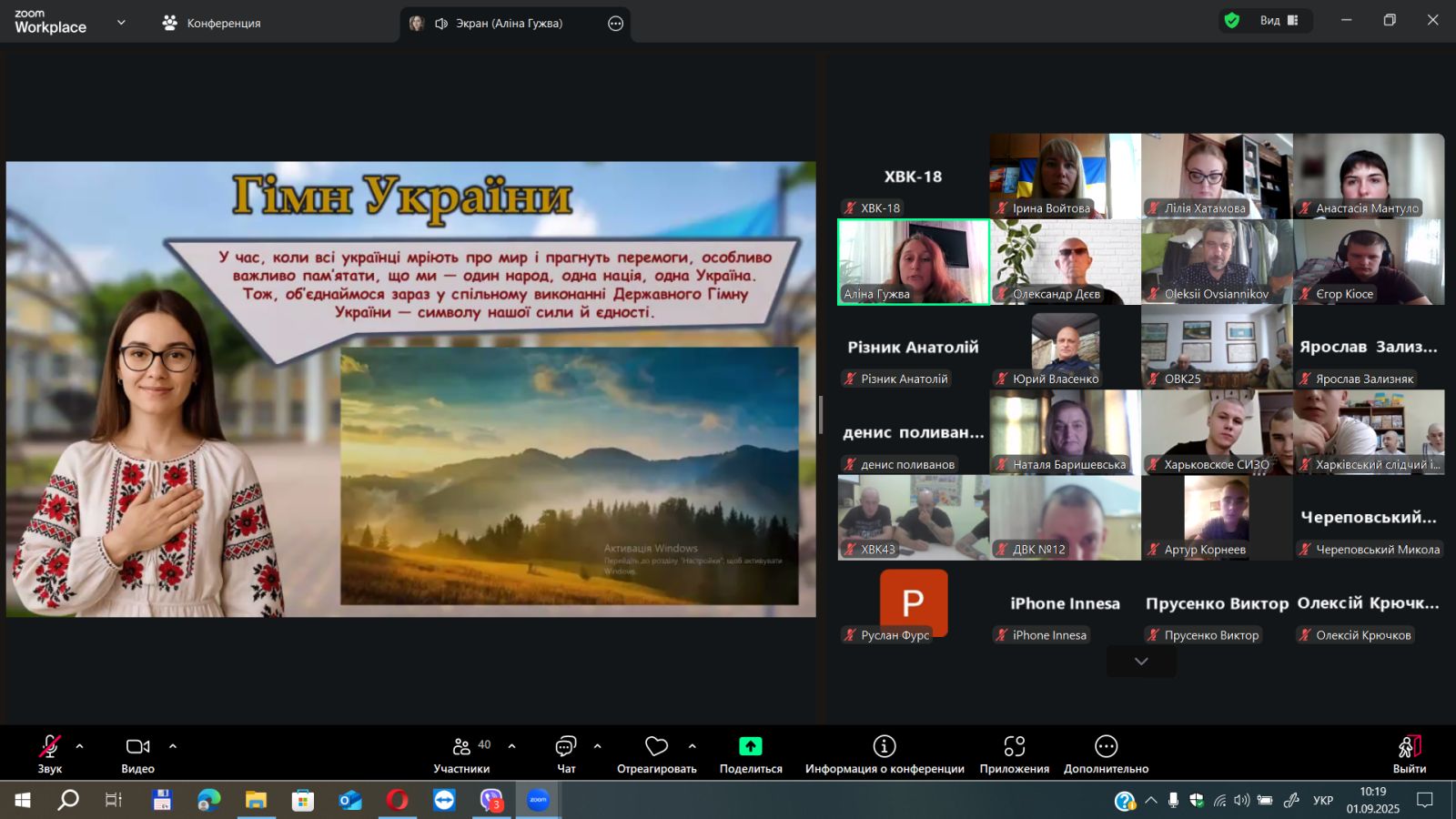Expand audio options arrow next to Звук

pyautogui.click(x=80, y=746)
